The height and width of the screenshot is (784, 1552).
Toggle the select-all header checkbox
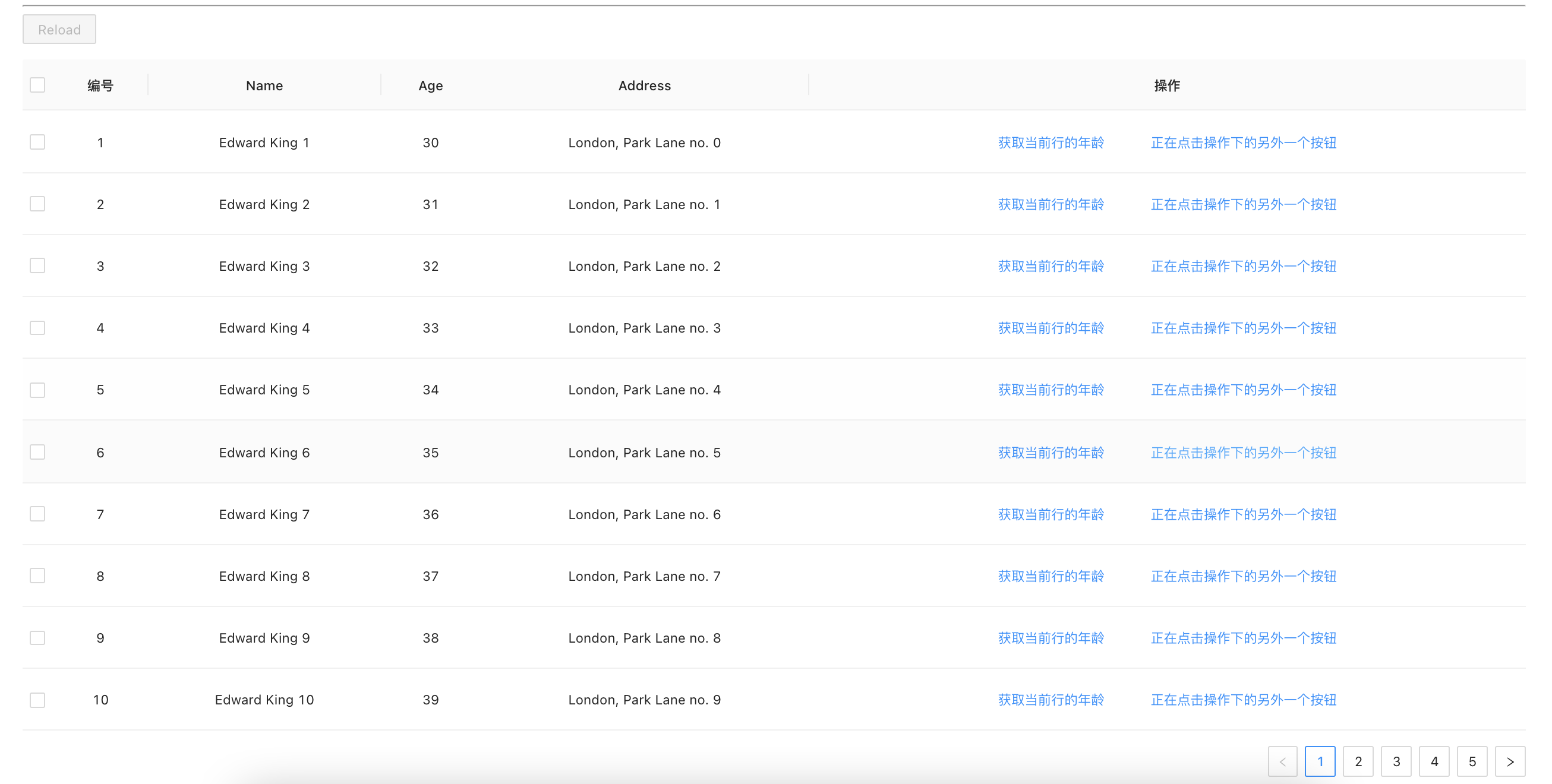pyautogui.click(x=37, y=85)
